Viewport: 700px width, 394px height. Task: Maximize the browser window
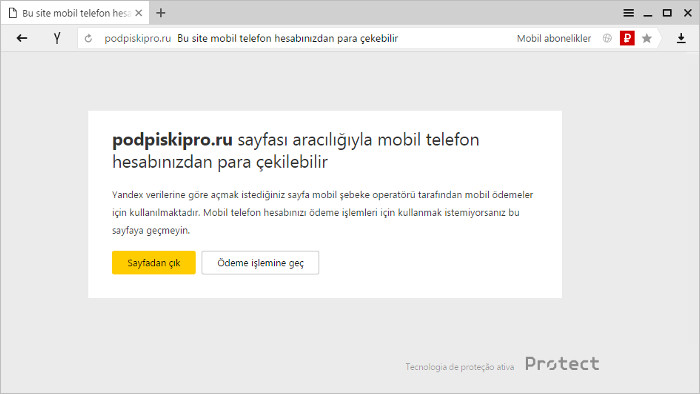point(667,13)
